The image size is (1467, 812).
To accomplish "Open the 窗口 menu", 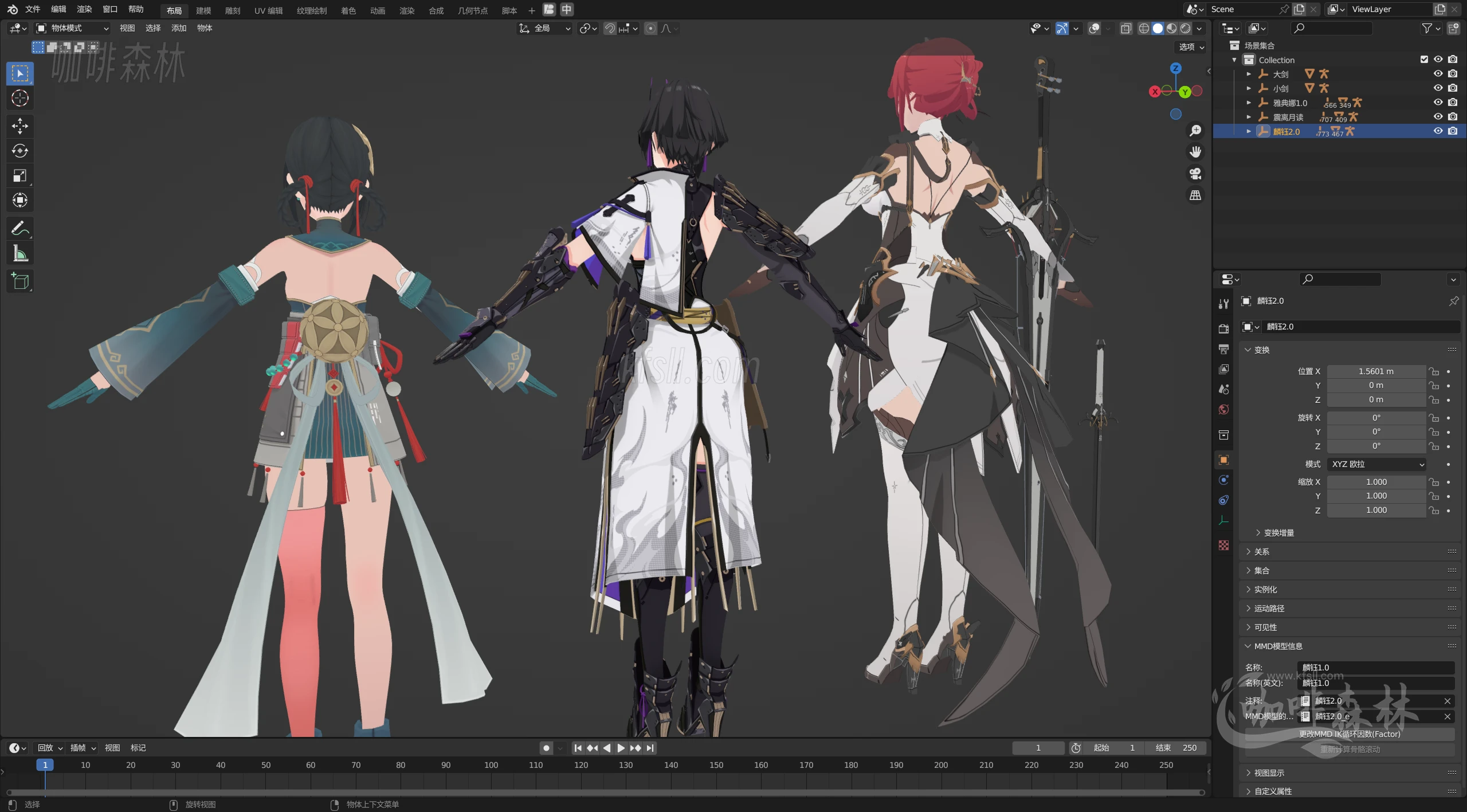I will pos(110,9).
